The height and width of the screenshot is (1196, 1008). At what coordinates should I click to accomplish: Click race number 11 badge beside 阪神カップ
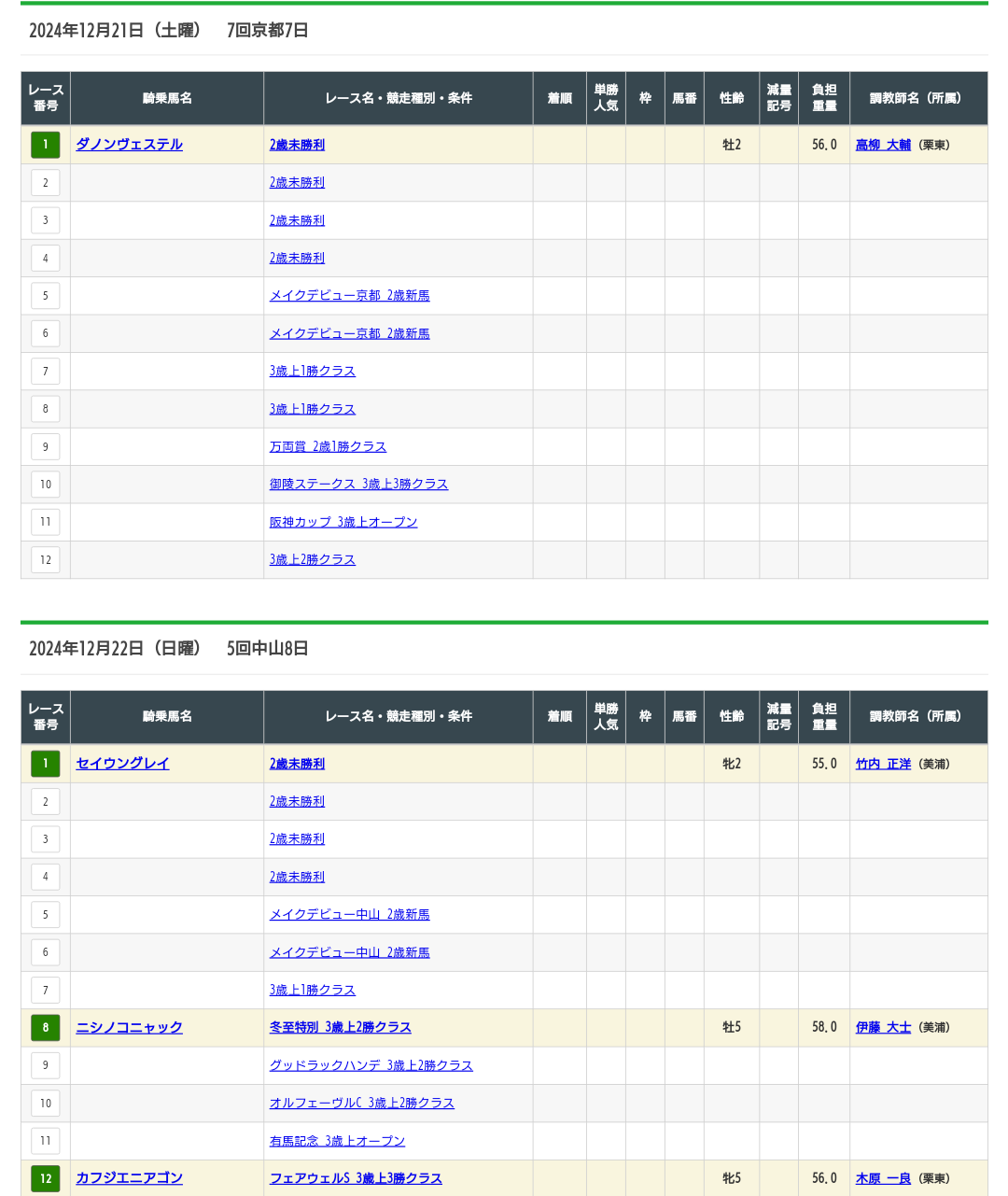45,522
